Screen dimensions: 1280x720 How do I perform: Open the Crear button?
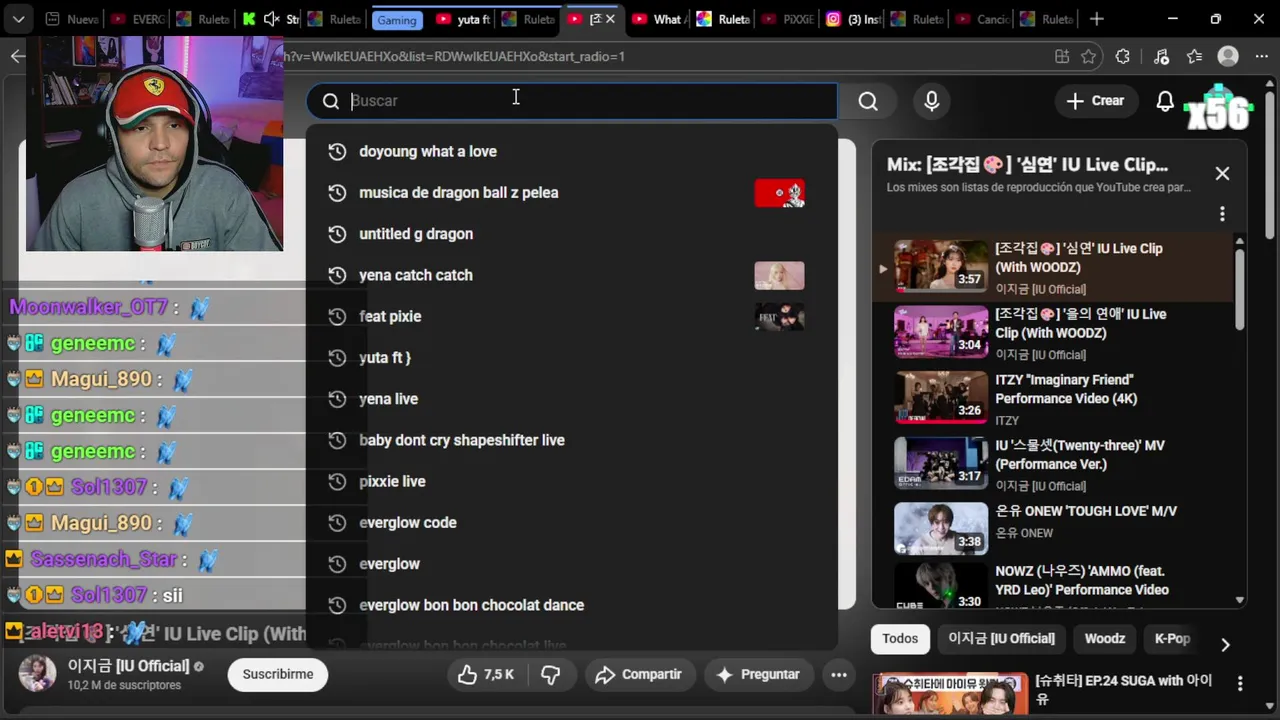point(1095,101)
